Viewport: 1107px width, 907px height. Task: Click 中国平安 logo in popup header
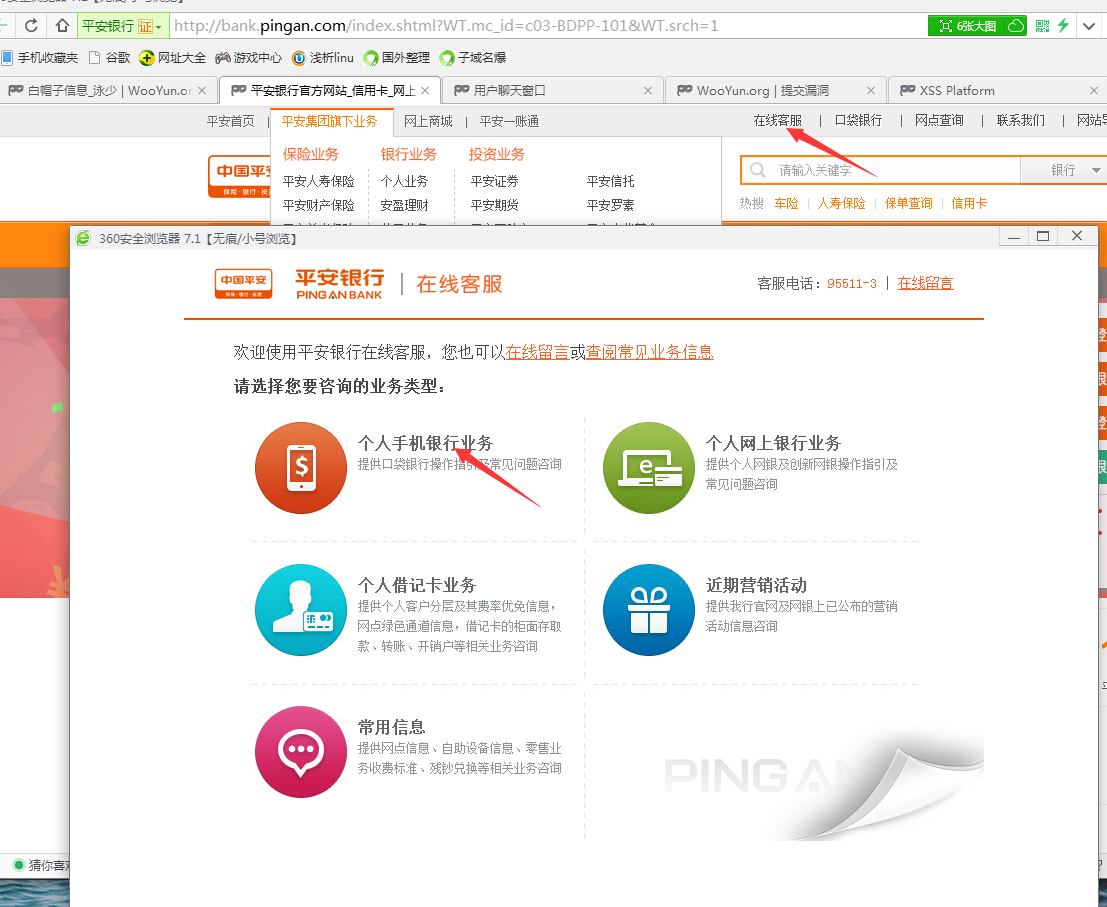(244, 283)
